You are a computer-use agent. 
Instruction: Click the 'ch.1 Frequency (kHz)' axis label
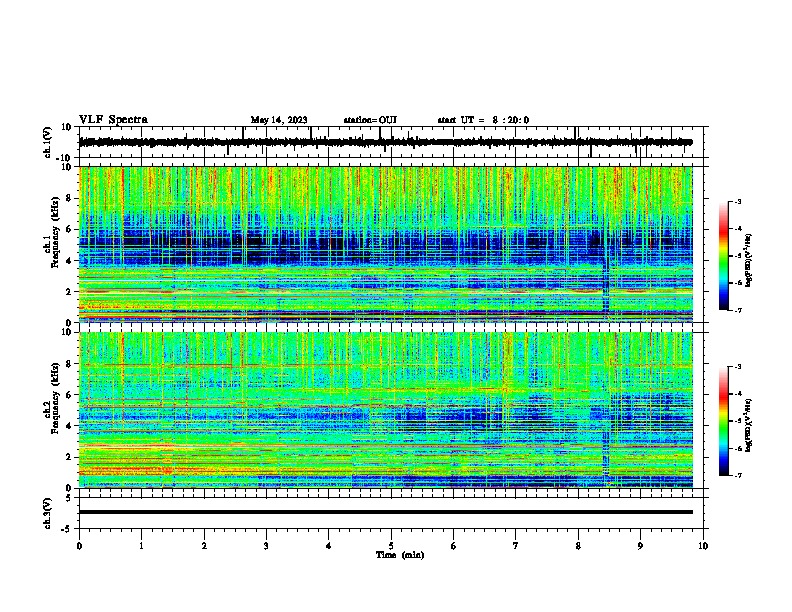52,231
